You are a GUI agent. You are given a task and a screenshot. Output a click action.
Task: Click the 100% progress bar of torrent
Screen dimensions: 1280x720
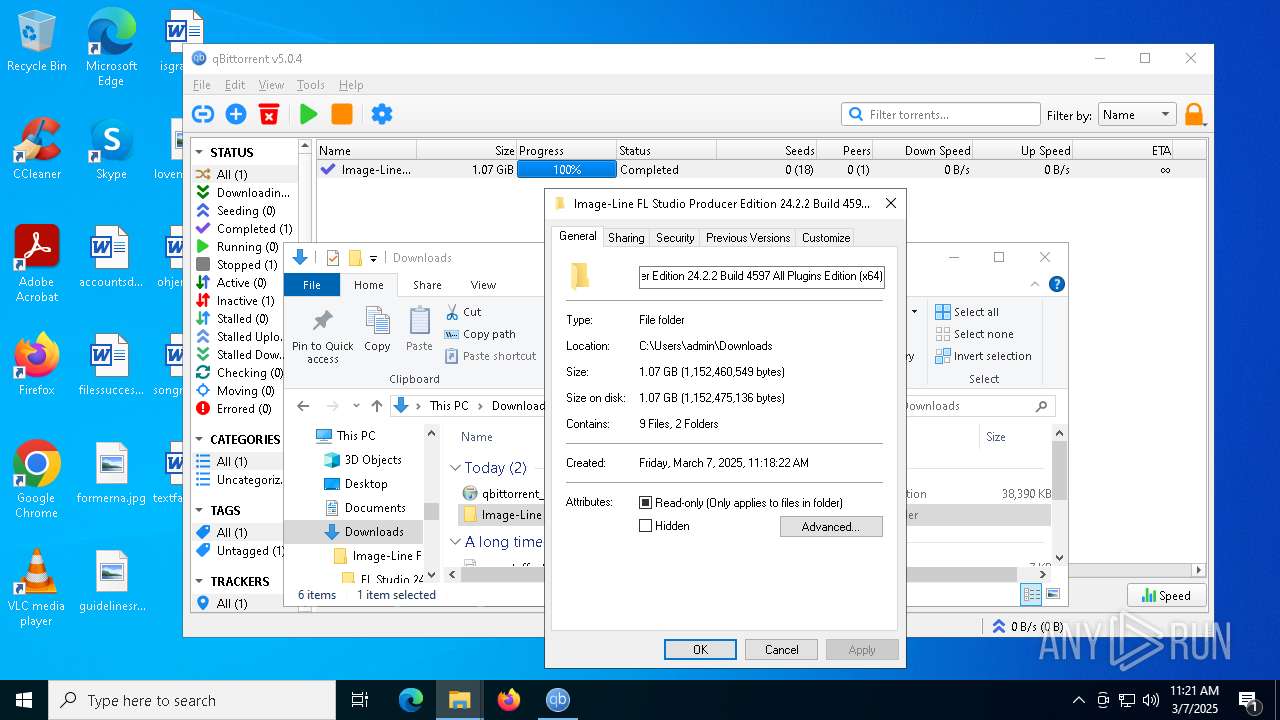pyautogui.click(x=566, y=170)
